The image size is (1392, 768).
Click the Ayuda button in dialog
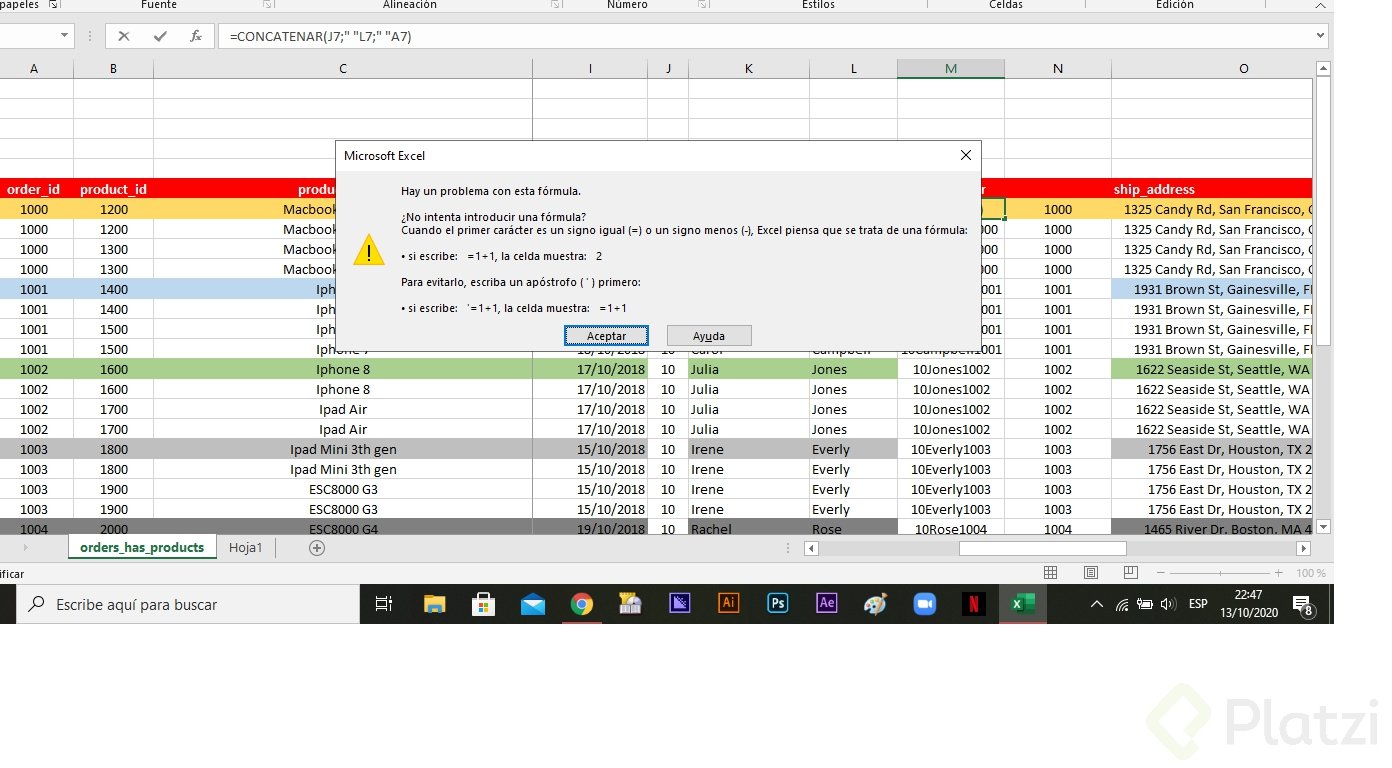coord(709,336)
